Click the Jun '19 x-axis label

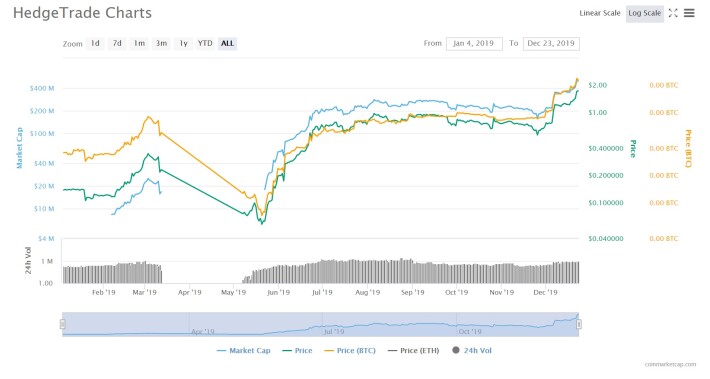pos(278,293)
